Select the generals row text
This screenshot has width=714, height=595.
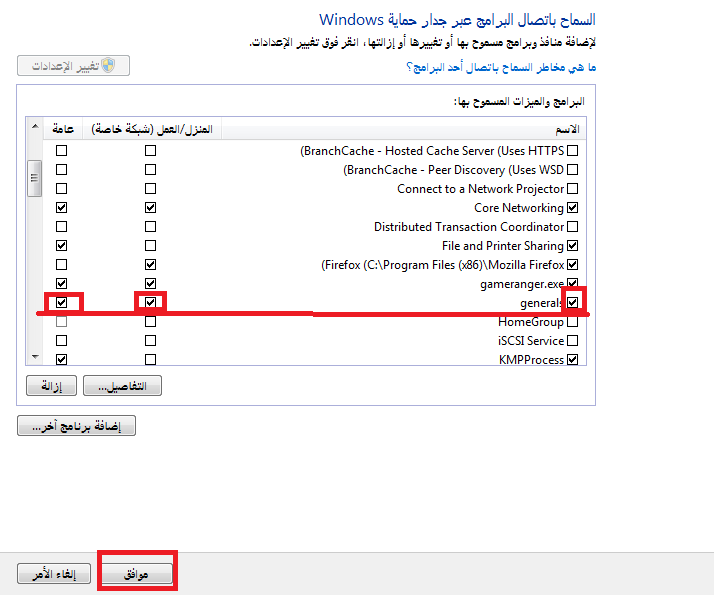[541, 303]
